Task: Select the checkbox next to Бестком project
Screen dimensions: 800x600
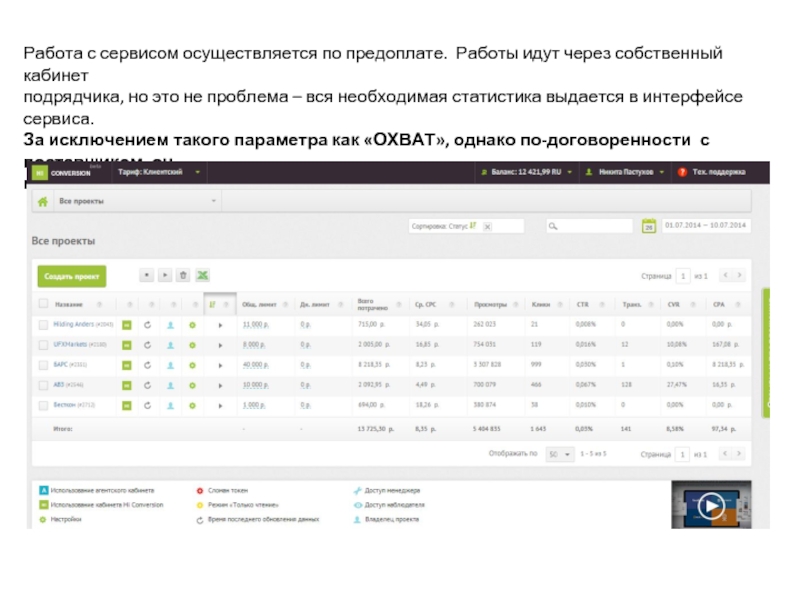Action: click(43, 404)
